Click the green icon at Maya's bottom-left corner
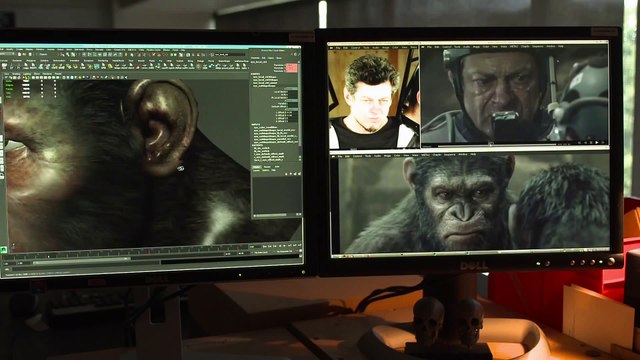 pyautogui.click(x=3, y=250)
